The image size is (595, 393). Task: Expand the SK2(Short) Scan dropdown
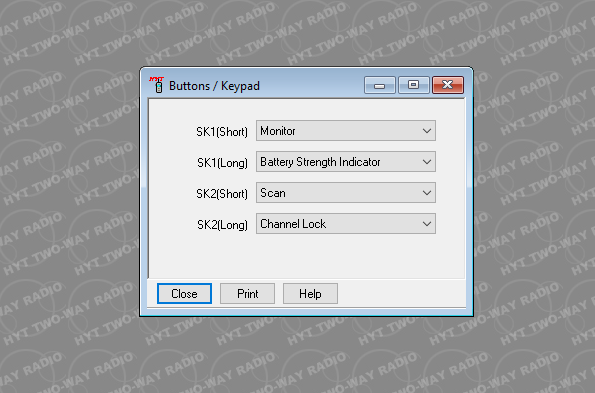(x=346, y=193)
